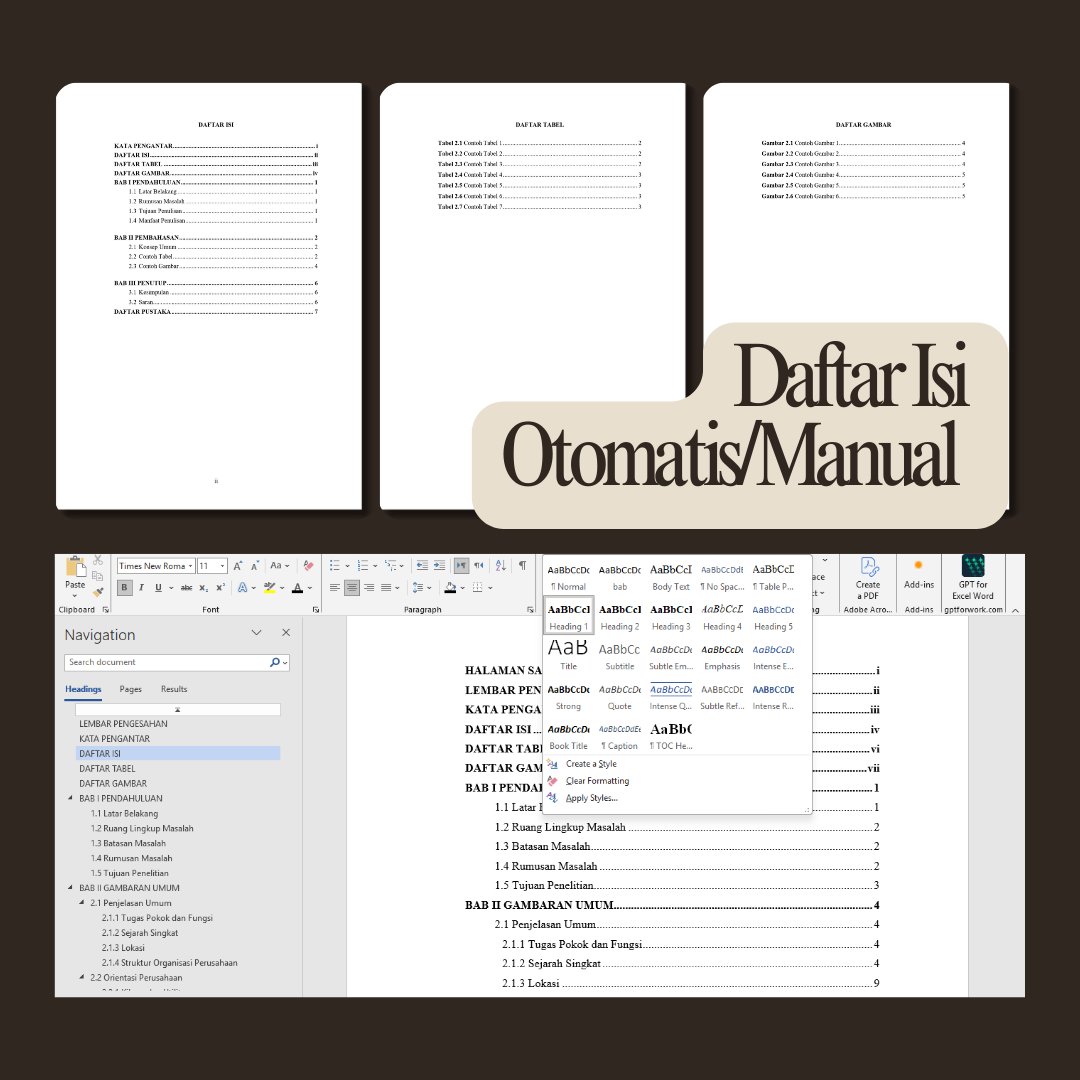Screen dimensions: 1080x1080
Task: Open the font size dropdown
Action: 222,566
